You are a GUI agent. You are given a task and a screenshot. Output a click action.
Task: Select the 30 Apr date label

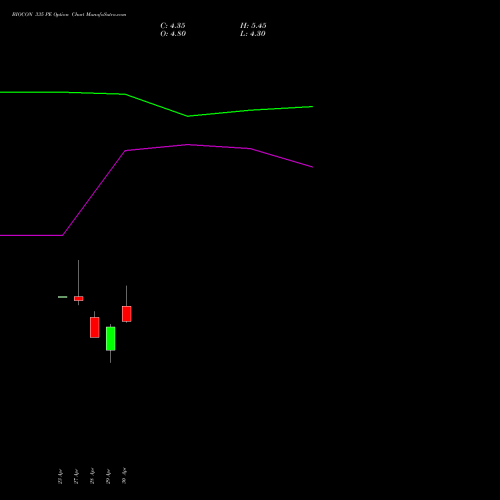124,476
